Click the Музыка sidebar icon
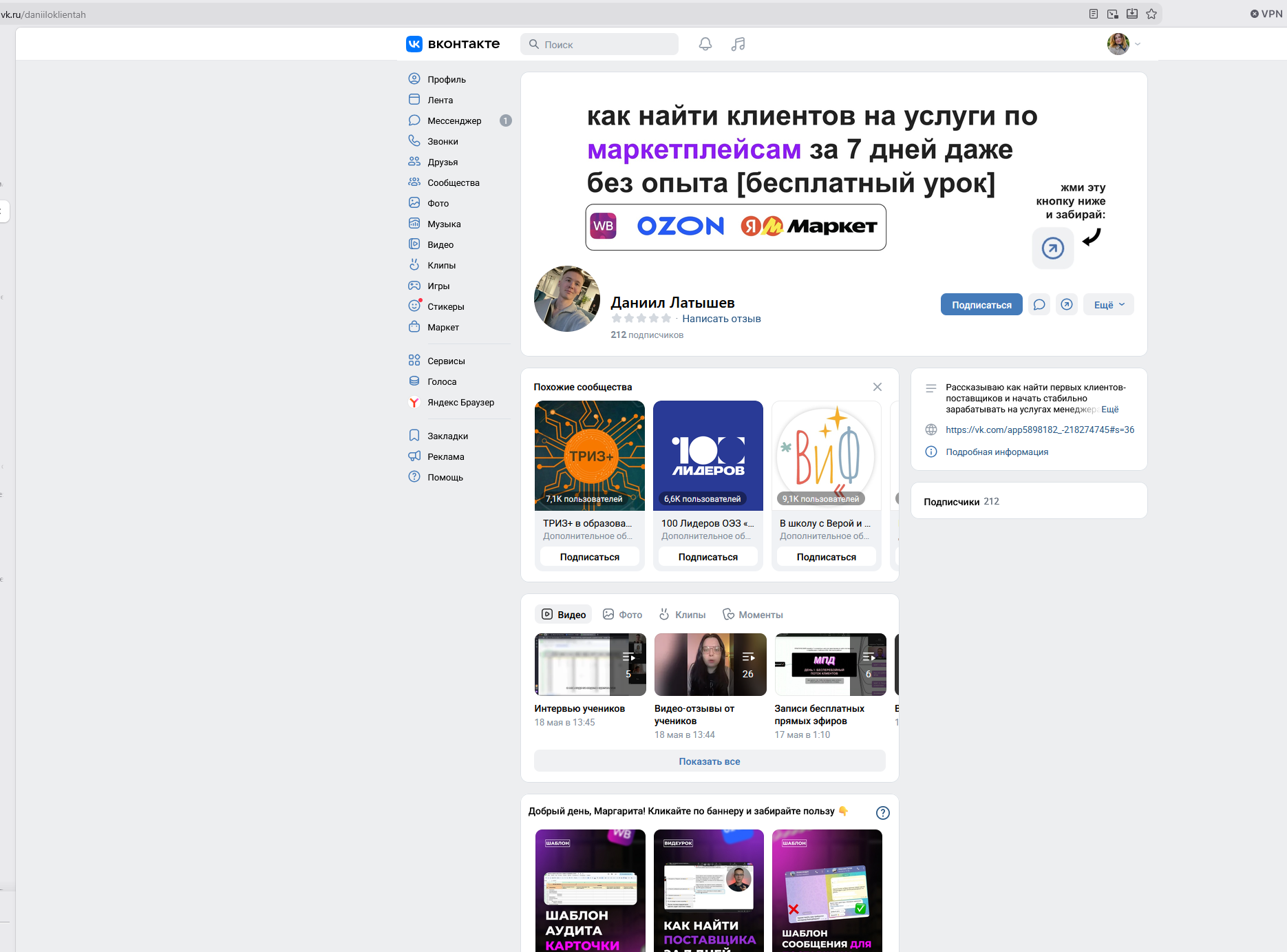Viewport: 1287px width, 952px height. 414,224
